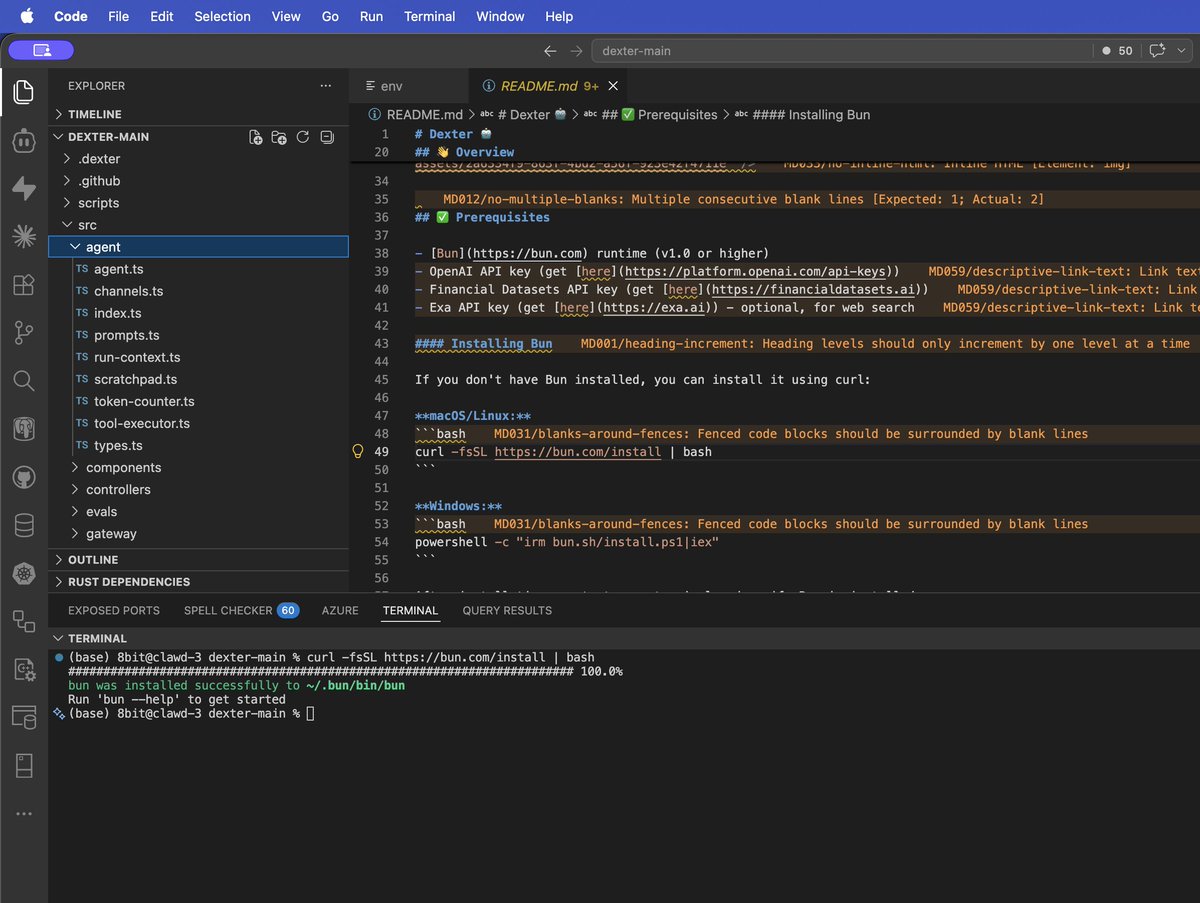
Task: Open the GitHub view in activity bar
Action: click(23, 477)
